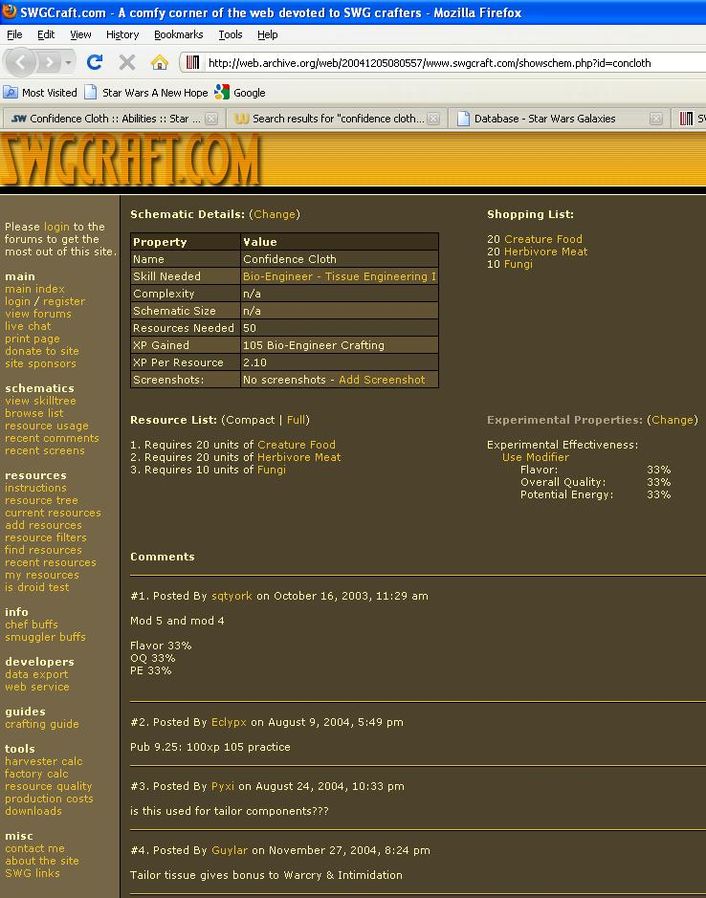Viewport: 706px width, 898px height.
Task: Open Bio-Engineer Tissue Engineering I skill link
Action: [x=339, y=276]
